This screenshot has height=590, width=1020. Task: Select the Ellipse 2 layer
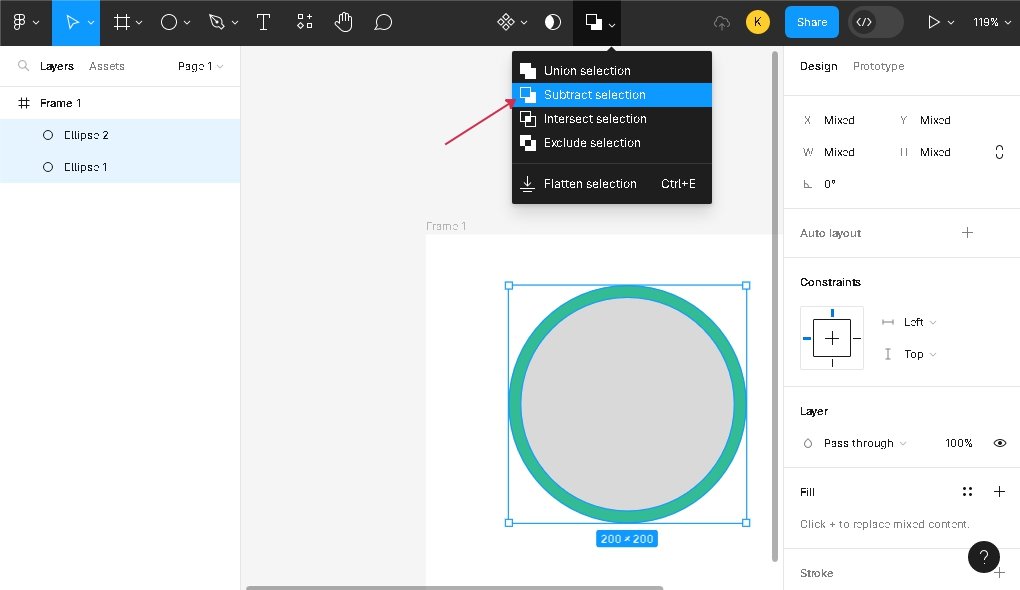[x=120, y=135]
